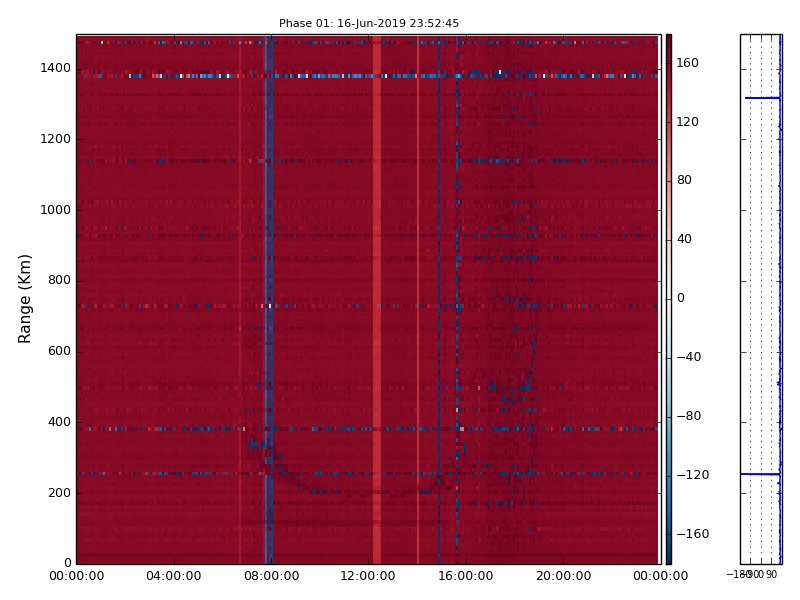Click the 'Range (Km)' y-axis label
Image resolution: width=800 pixels, height=600 pixels.
(24, 299)
